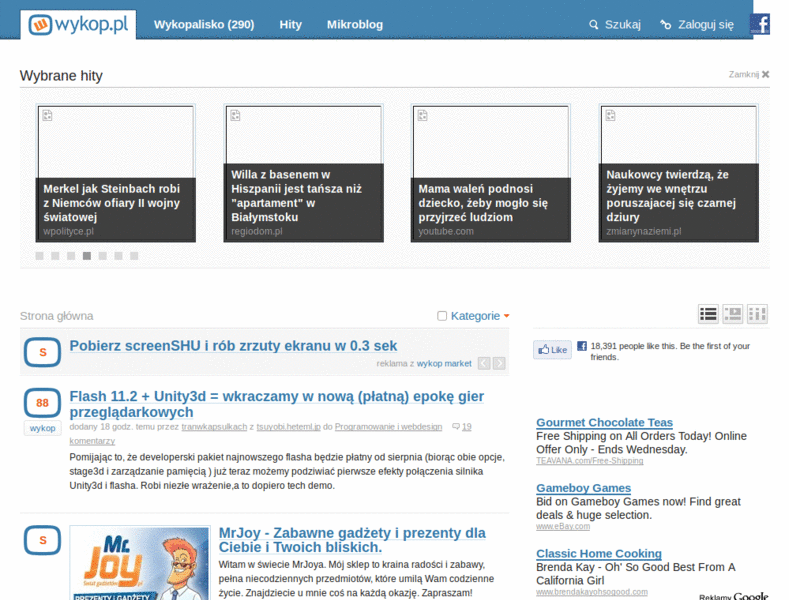Switch to list-with-thumbnails view icon
Screen dimensions: 800x600
coord(733,314)
